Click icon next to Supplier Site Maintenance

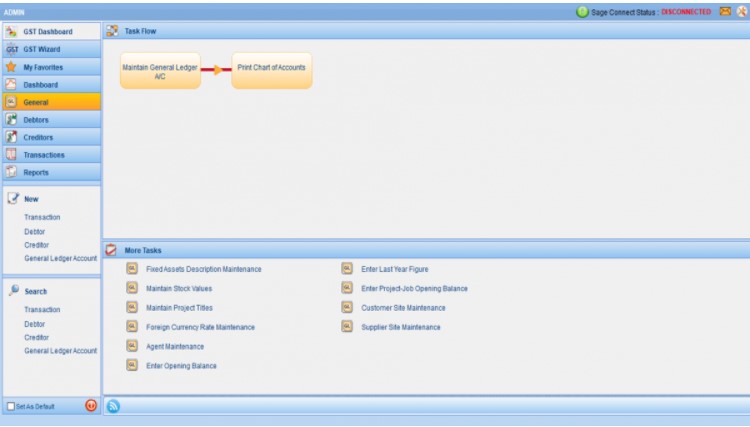tap(347, 327)
